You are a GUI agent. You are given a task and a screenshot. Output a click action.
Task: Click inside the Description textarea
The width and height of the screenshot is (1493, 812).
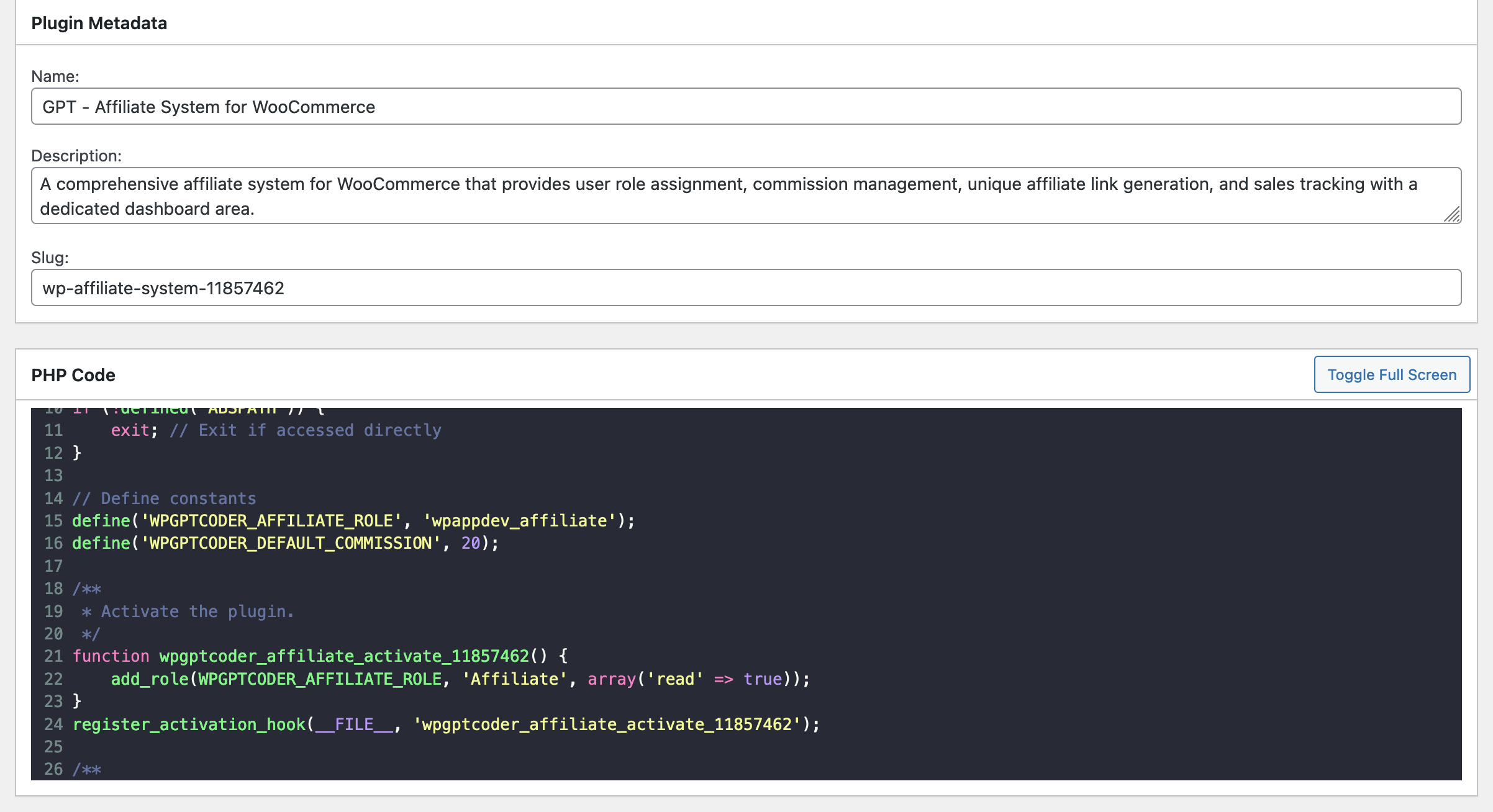[745, 196]
